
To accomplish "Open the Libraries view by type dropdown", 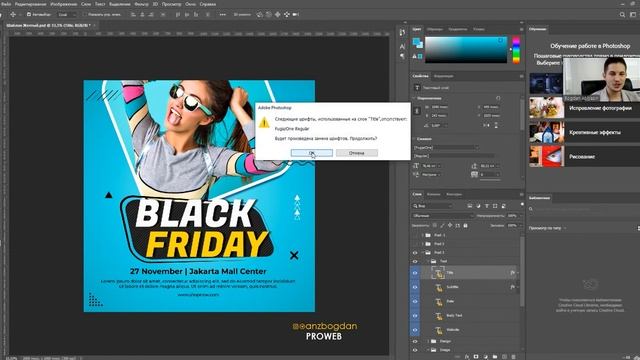I will (x=547, y=228).
